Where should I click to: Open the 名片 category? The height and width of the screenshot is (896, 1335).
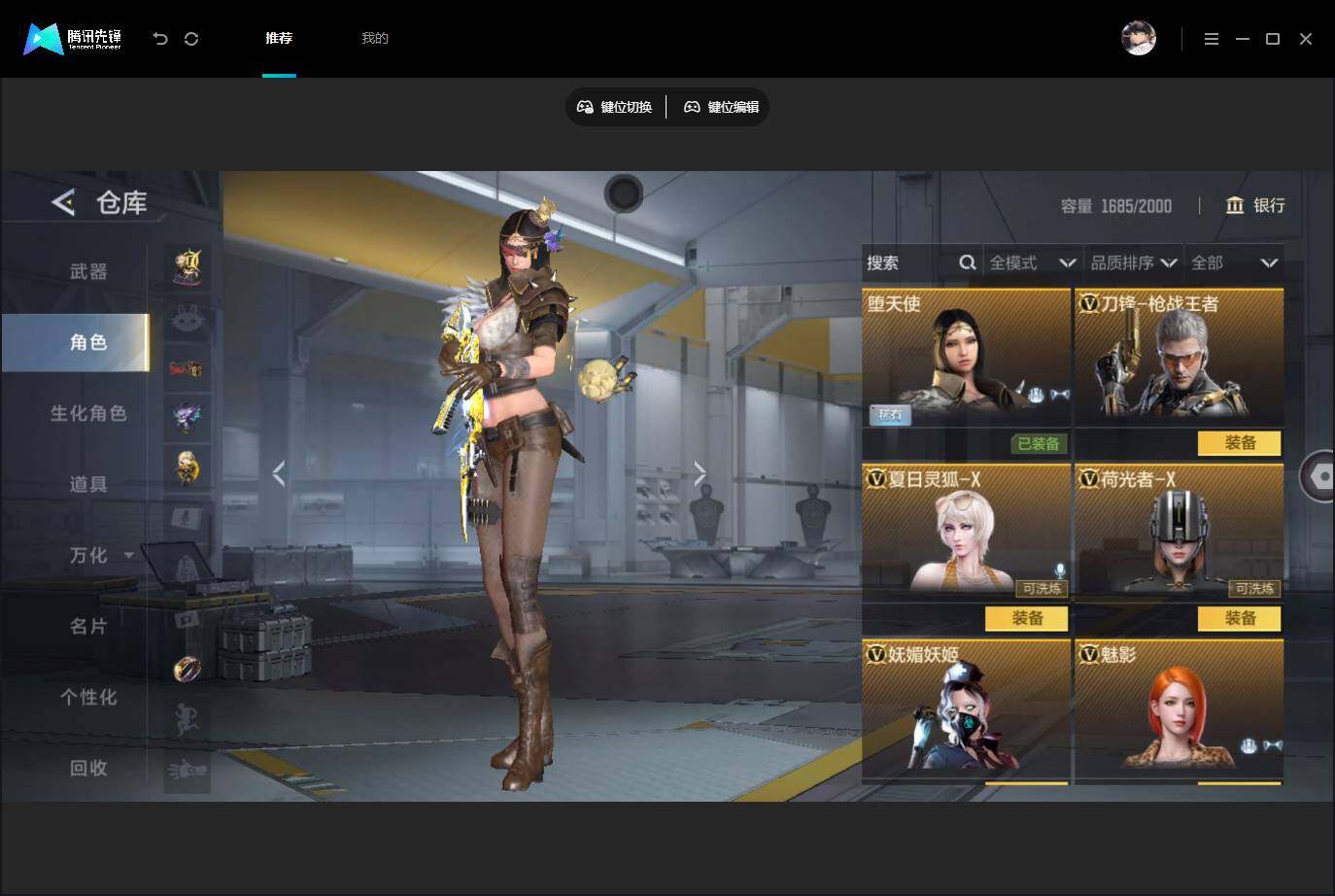(x=88, y=626)
